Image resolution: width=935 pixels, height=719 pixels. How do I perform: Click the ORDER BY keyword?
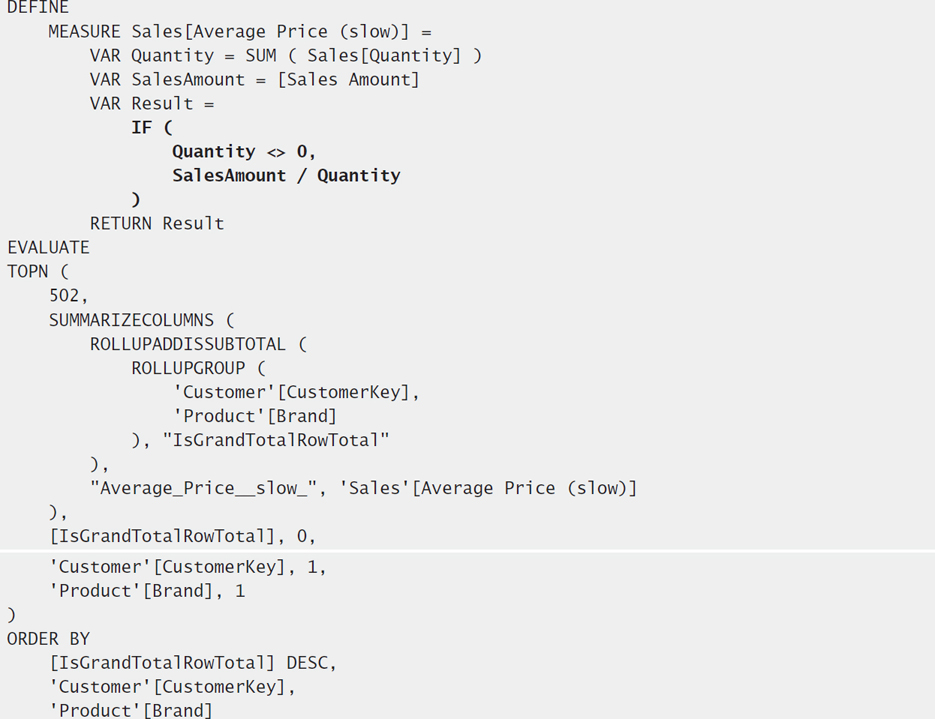pos(48,639)
